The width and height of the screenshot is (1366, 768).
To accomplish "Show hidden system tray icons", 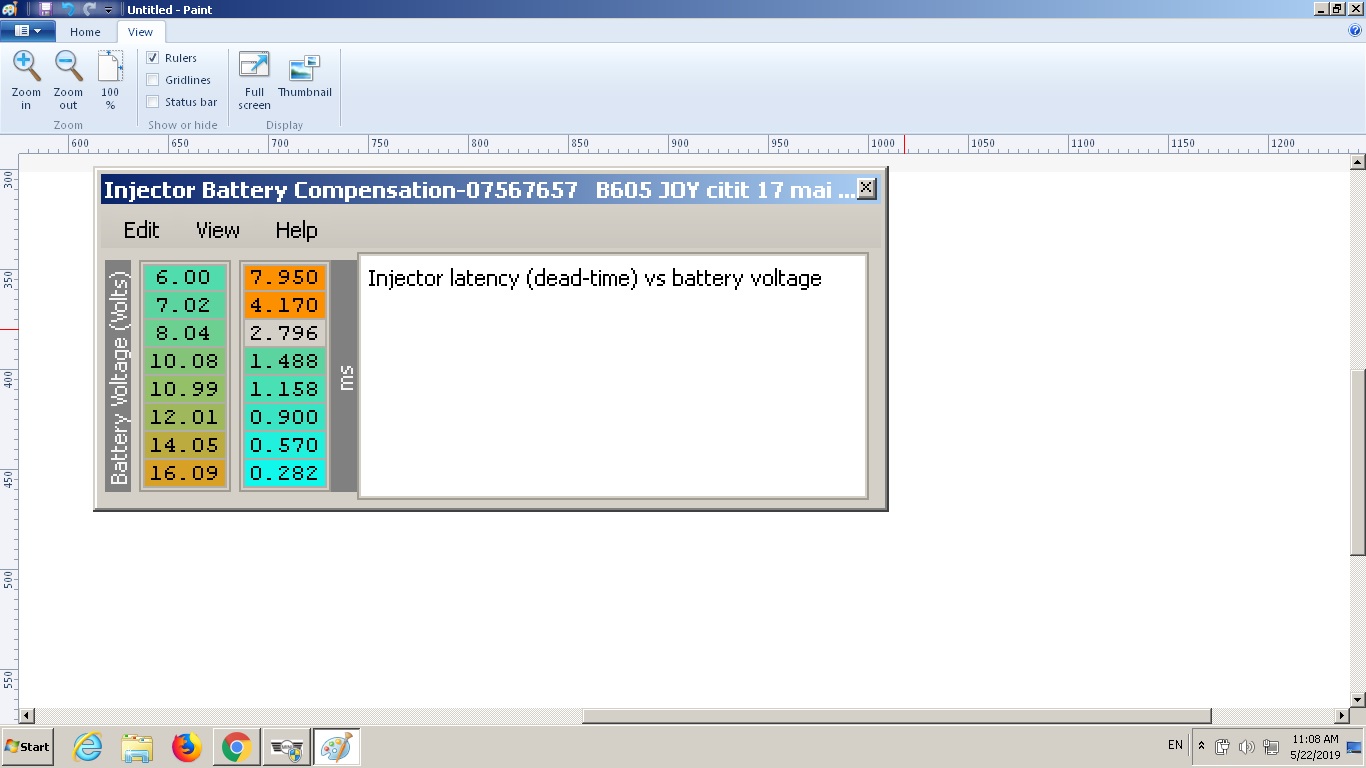I will point(1201,746).
